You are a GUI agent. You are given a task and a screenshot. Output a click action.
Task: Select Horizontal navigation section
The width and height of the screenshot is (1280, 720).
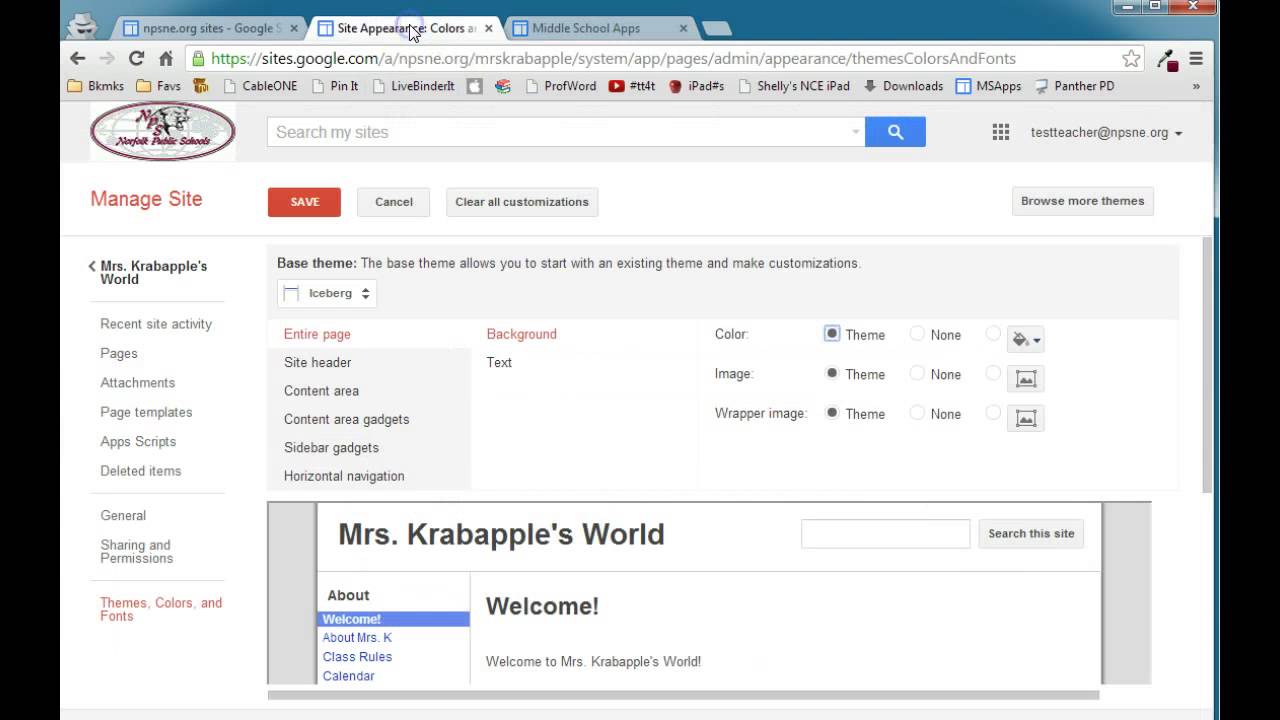[x=369, y=476]
